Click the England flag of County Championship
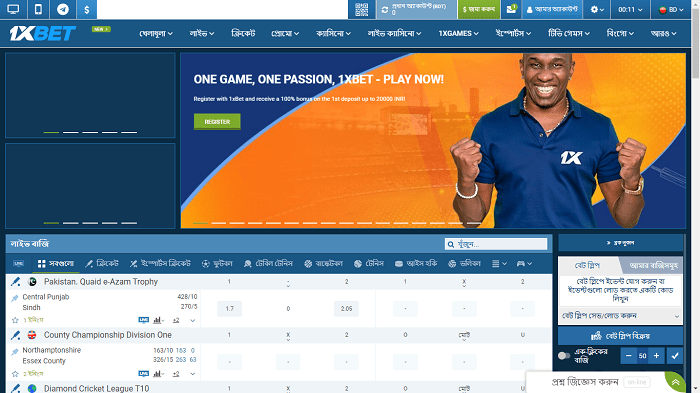This screenshot has height=393, width=700. pos(32,335)
